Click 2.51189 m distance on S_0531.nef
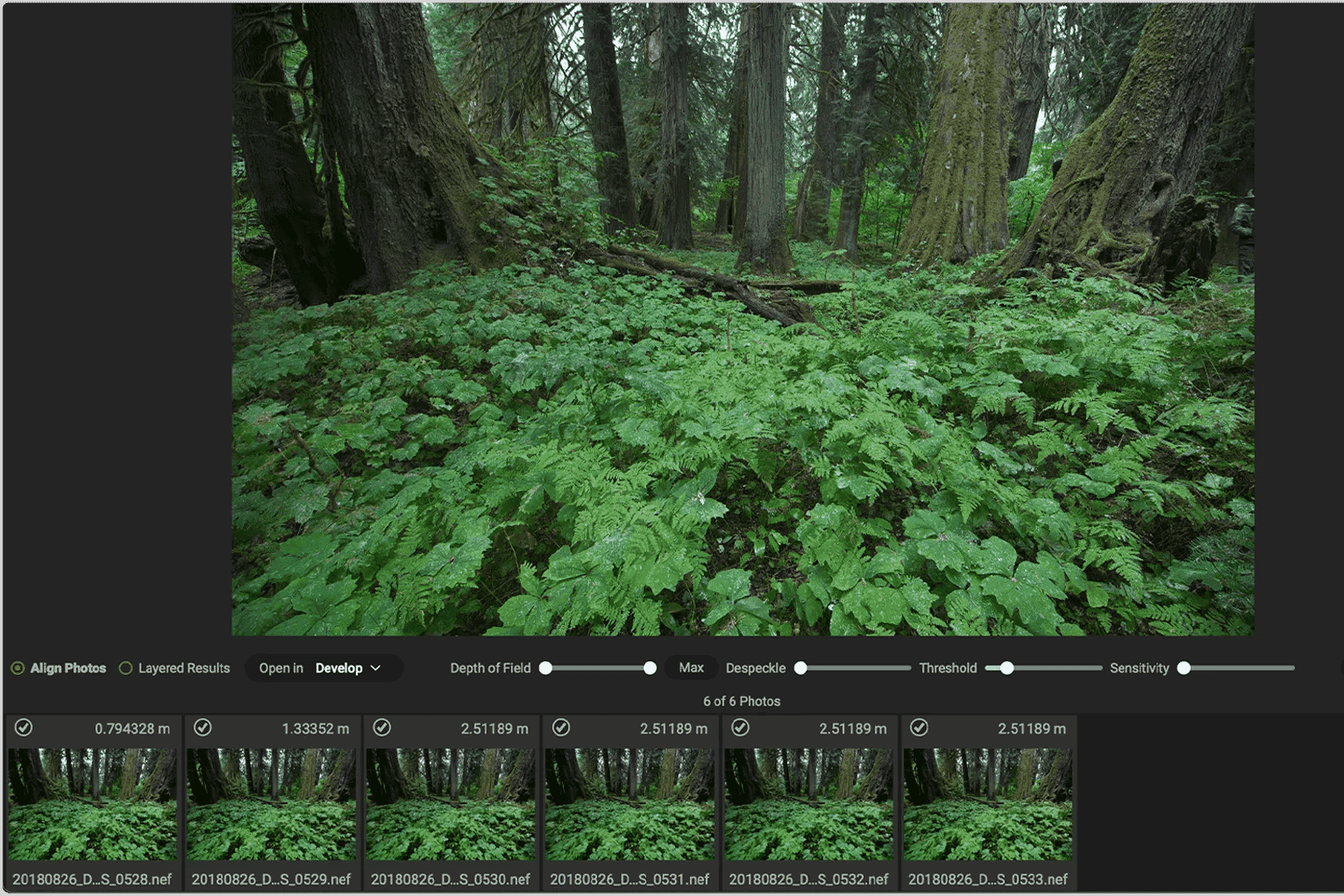 673,729
